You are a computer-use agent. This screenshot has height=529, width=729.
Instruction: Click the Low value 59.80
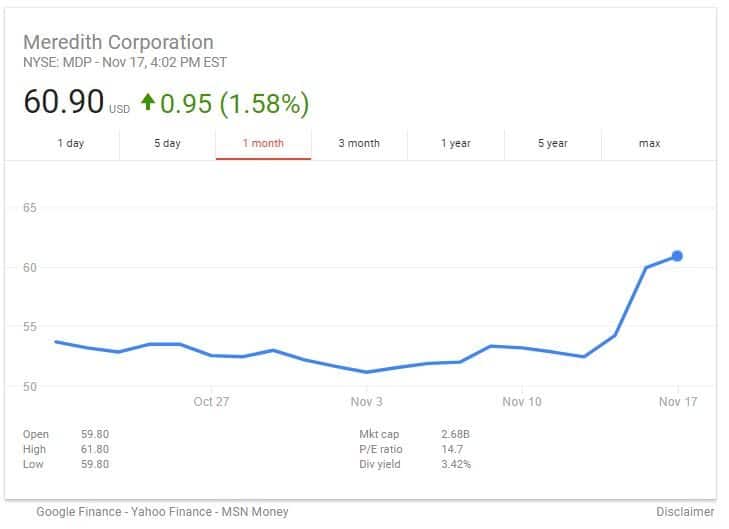pos(95,464)
